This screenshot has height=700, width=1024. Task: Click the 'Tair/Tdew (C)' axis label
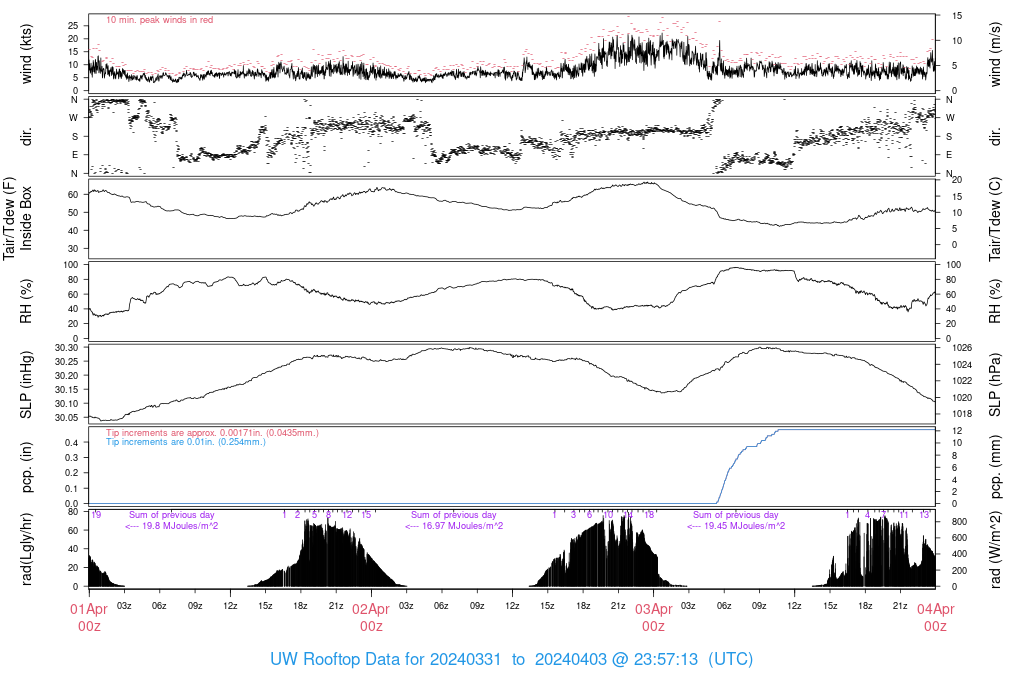click(x=995, y=219)
